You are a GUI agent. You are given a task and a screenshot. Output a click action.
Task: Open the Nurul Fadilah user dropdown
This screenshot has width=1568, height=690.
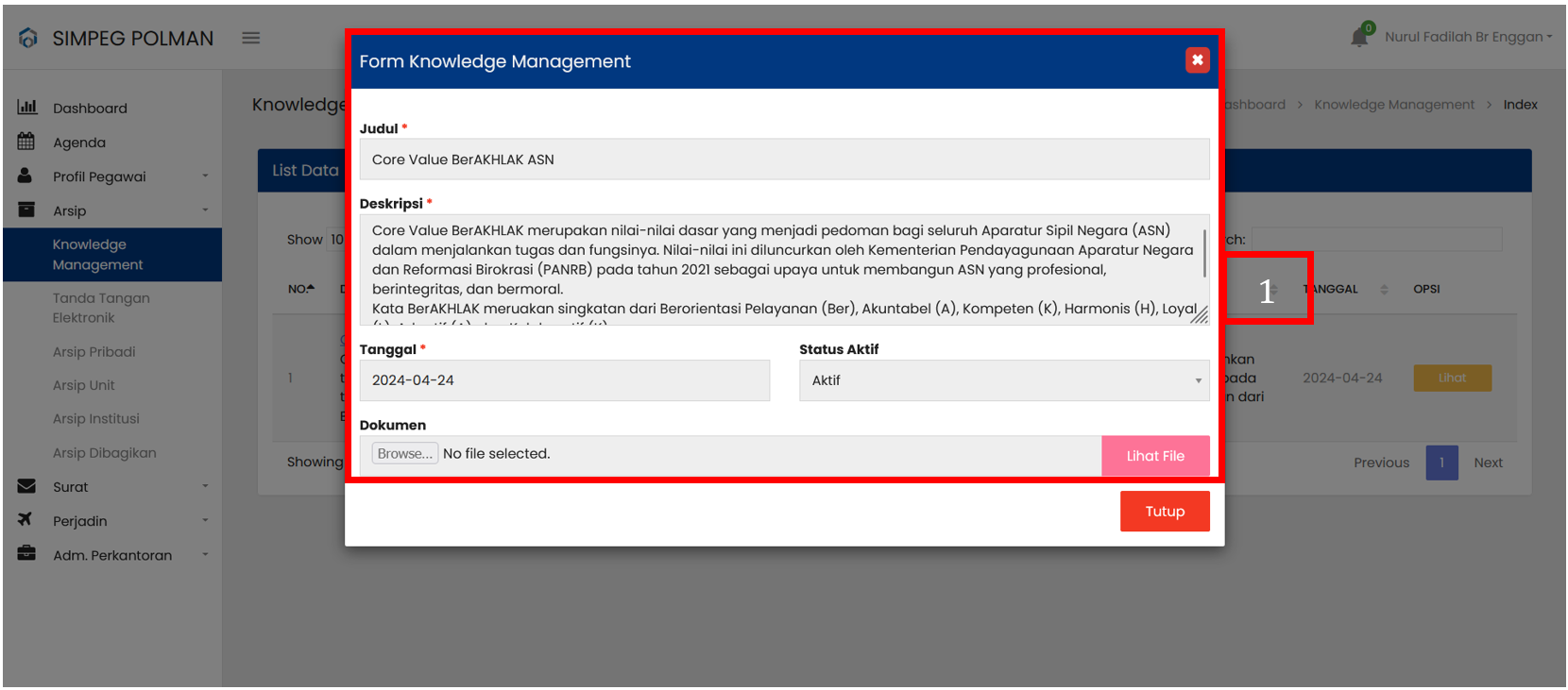click(1468, 37)
